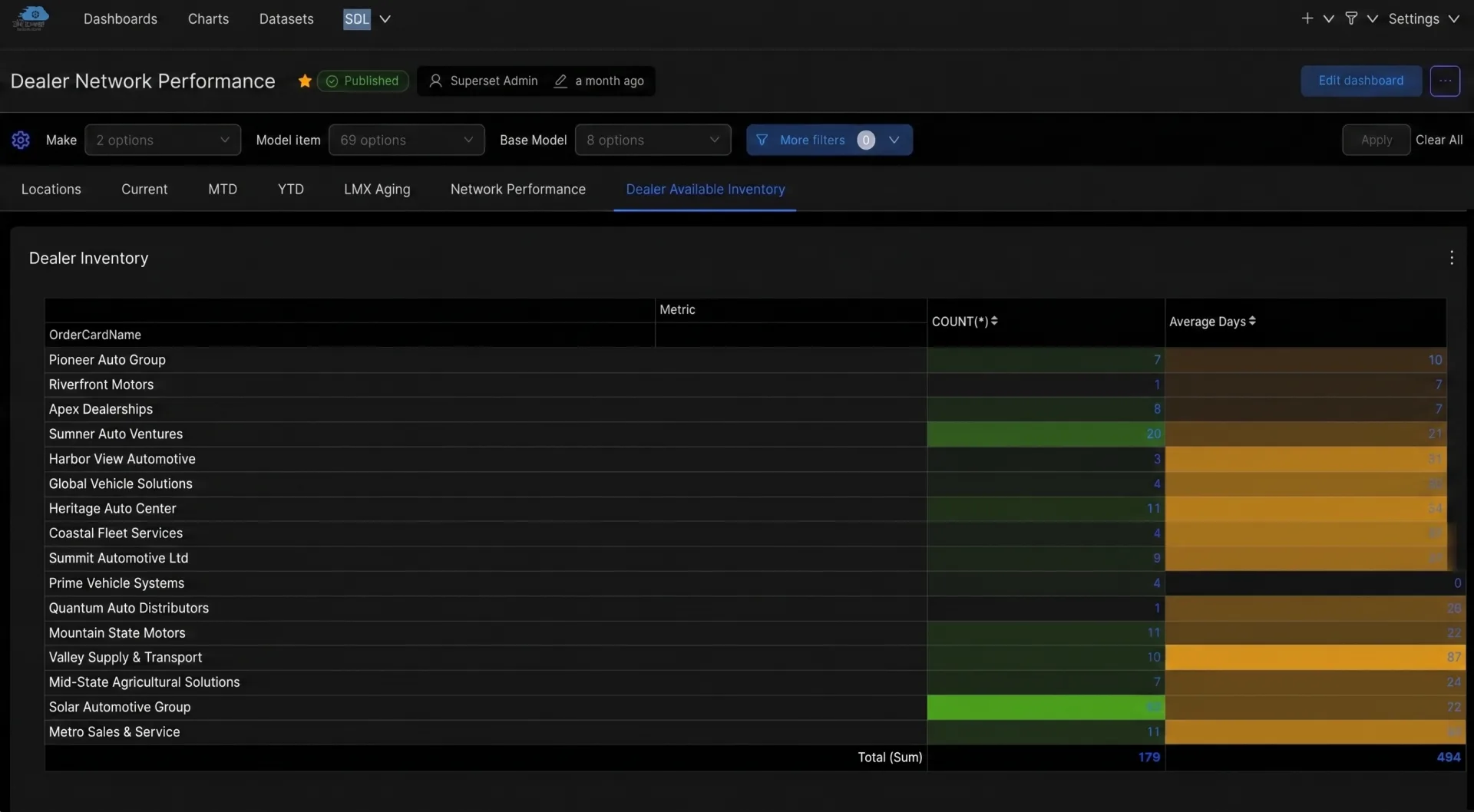Click the Metro Sales & Service row name
The width and height of the screenshot is (1474, 812).
click(x=114, y=731)
